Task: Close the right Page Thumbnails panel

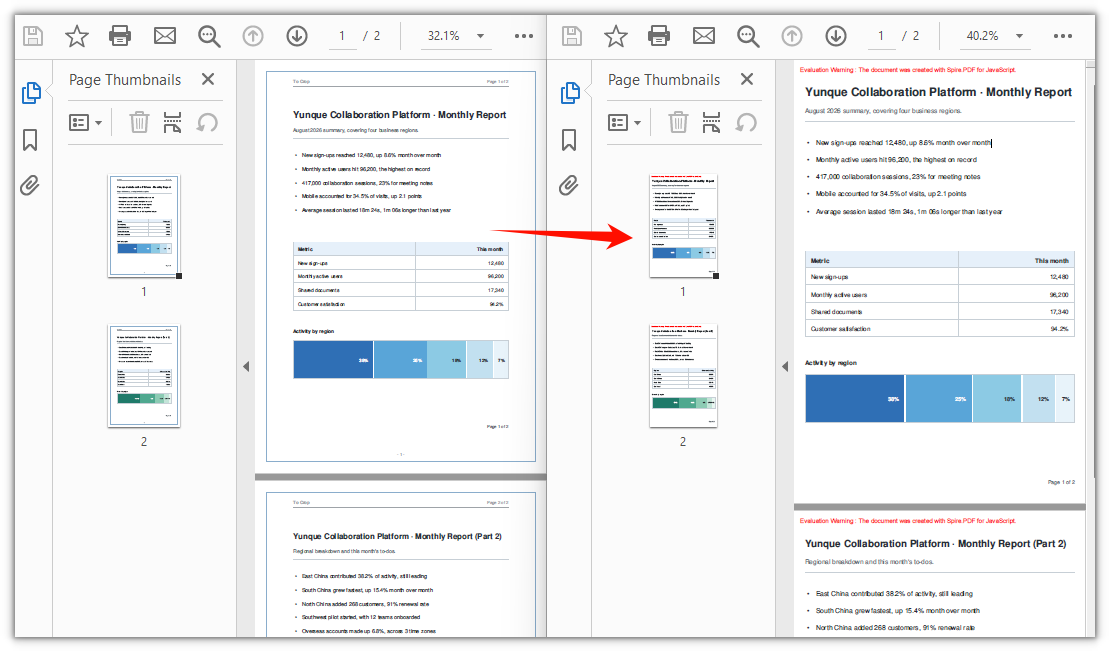Action: click(x=747, y=79)
